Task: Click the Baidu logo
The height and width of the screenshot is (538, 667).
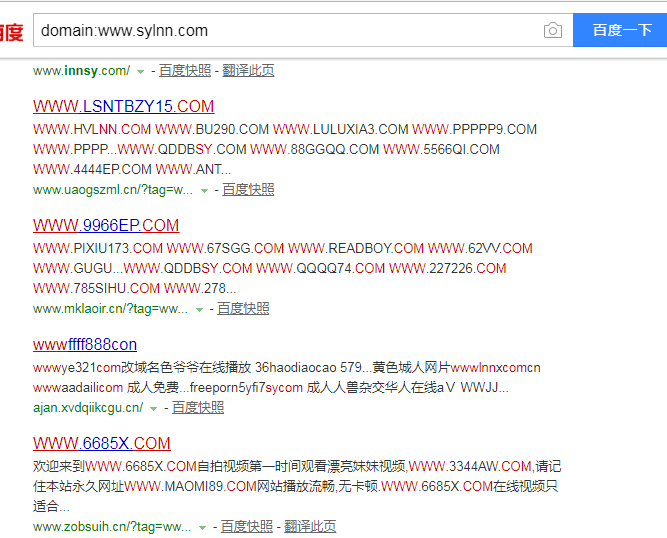Action: [x=11, y=32]
